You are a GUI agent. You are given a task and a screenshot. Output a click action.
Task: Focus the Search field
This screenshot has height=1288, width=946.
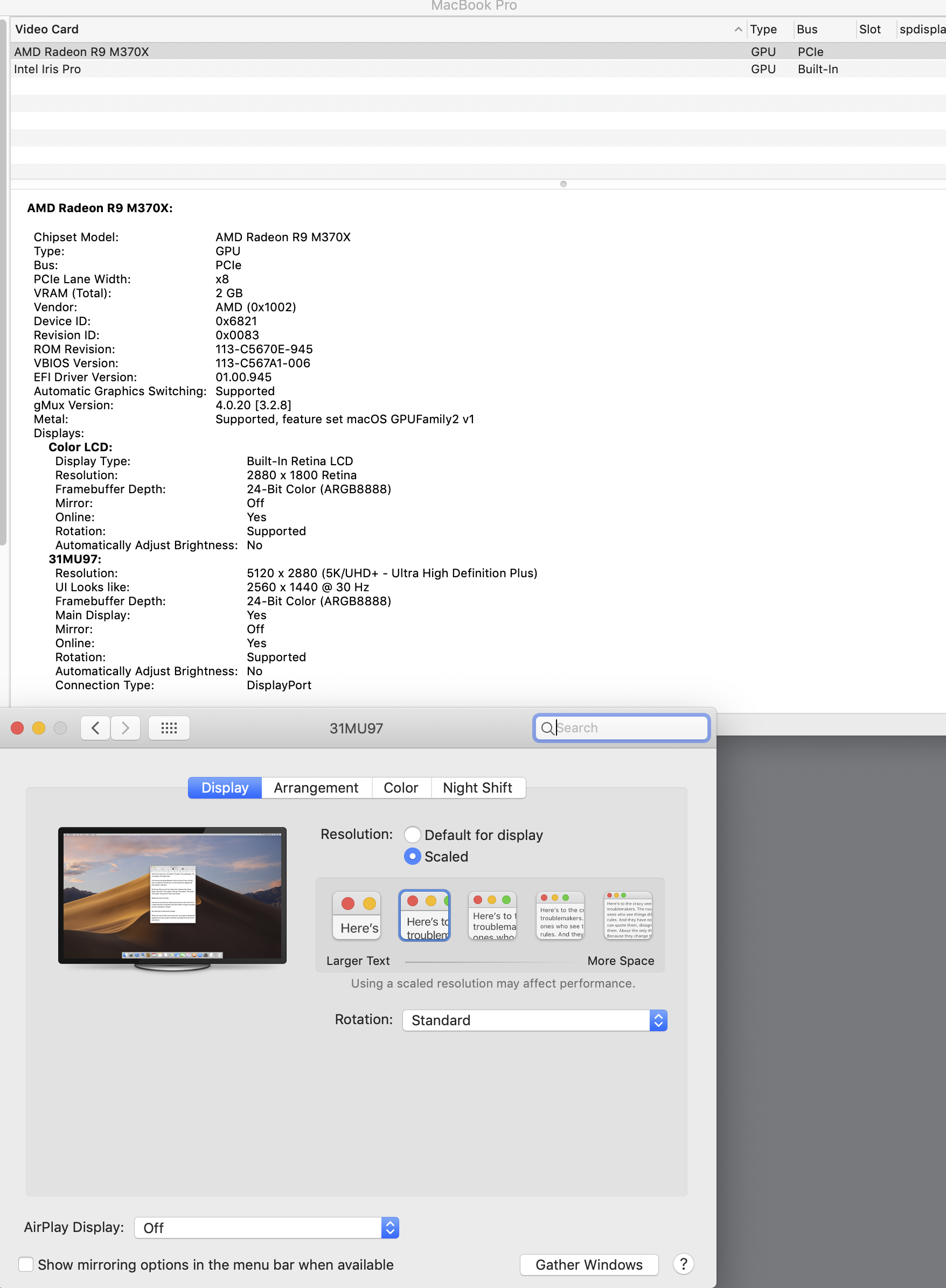tap(621, 728)
